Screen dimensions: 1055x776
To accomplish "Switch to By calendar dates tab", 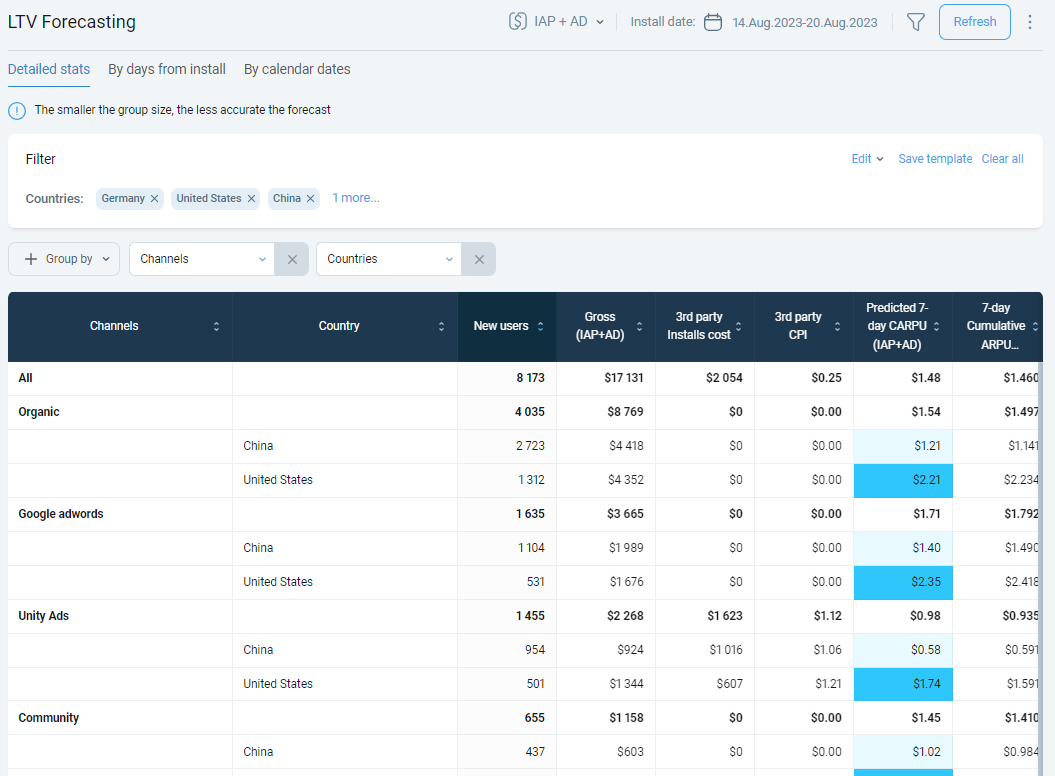I will 297,69.
